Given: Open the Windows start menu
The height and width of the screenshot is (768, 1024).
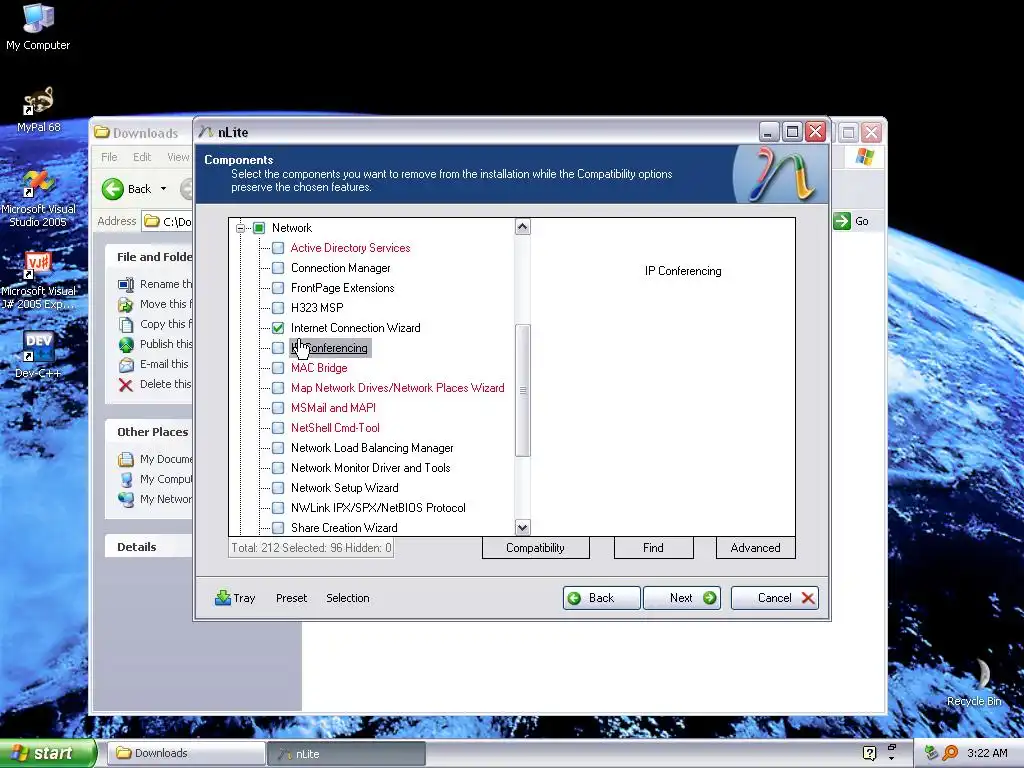Looking at the screenshot, I should coord(48,753).
